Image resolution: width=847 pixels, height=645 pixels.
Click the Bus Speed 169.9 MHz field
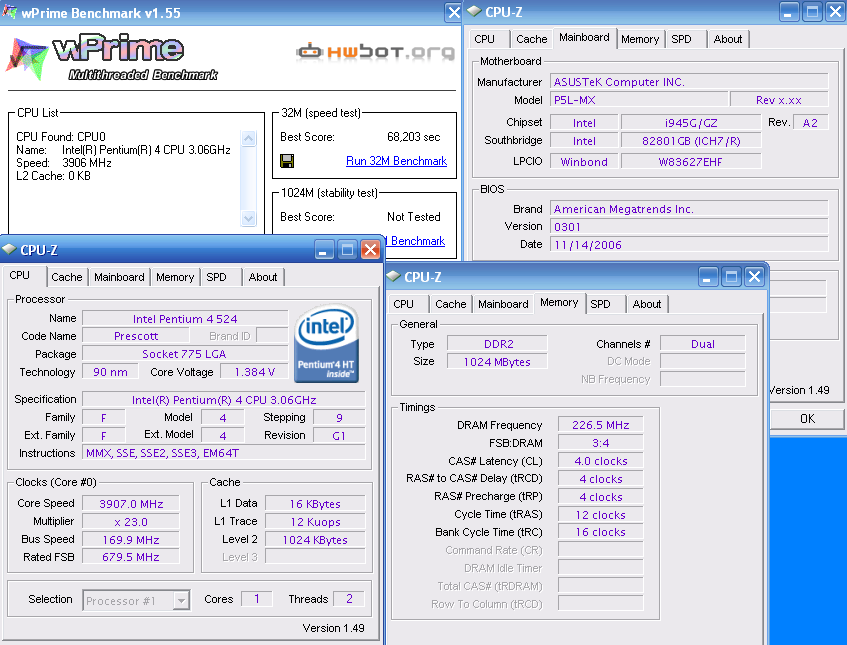(x=131, y=540)
